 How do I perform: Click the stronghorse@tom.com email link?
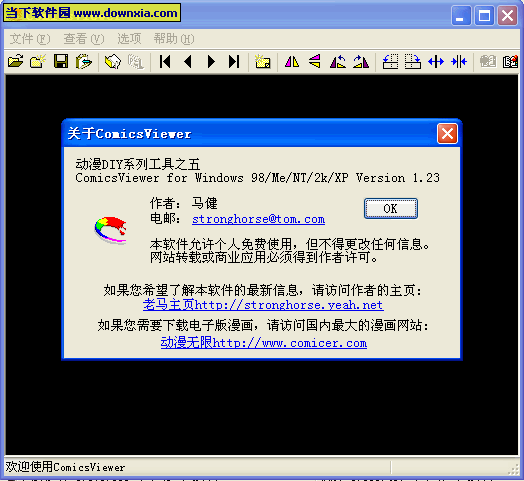[258, 219]
